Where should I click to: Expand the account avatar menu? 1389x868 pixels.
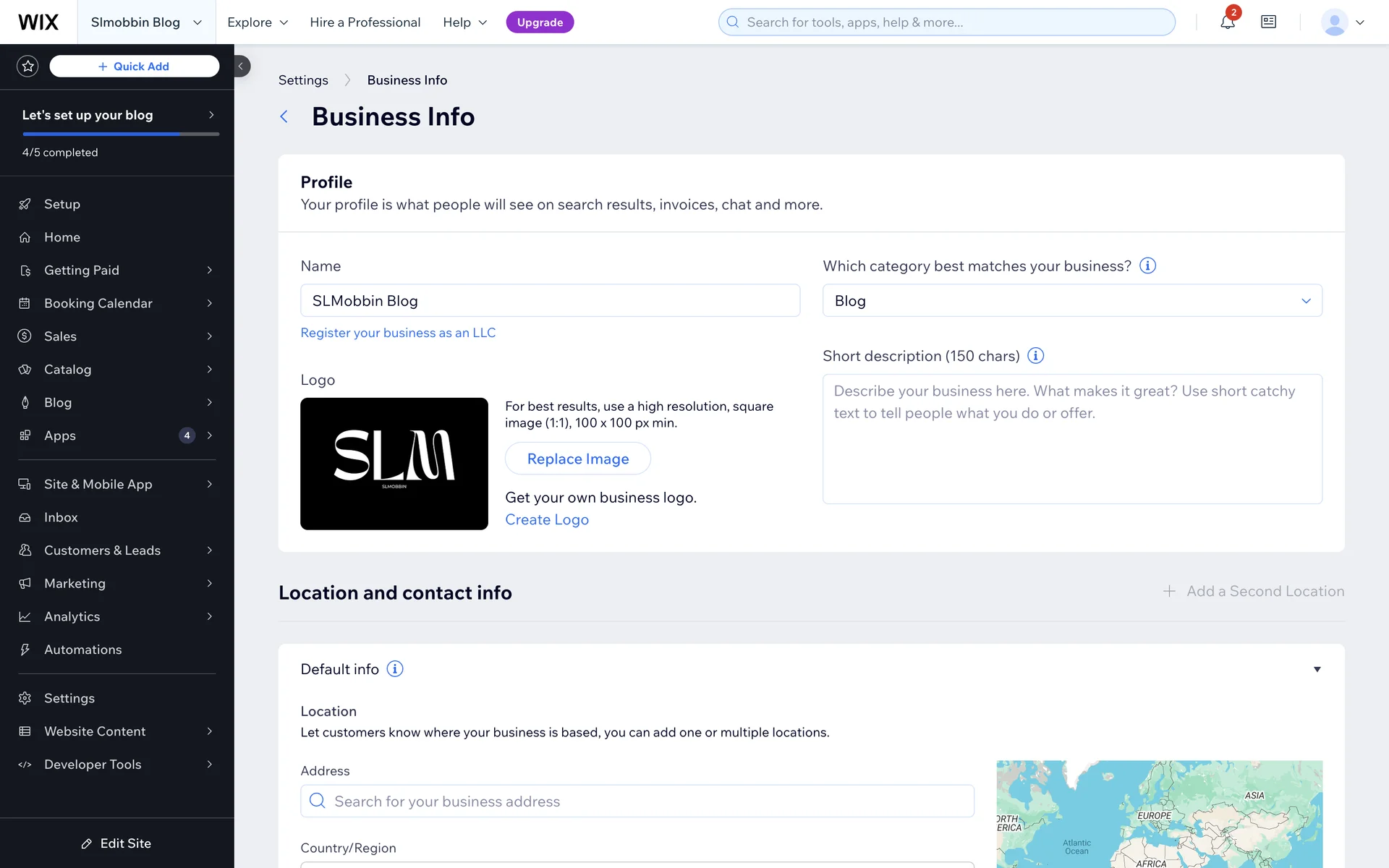1343,22
